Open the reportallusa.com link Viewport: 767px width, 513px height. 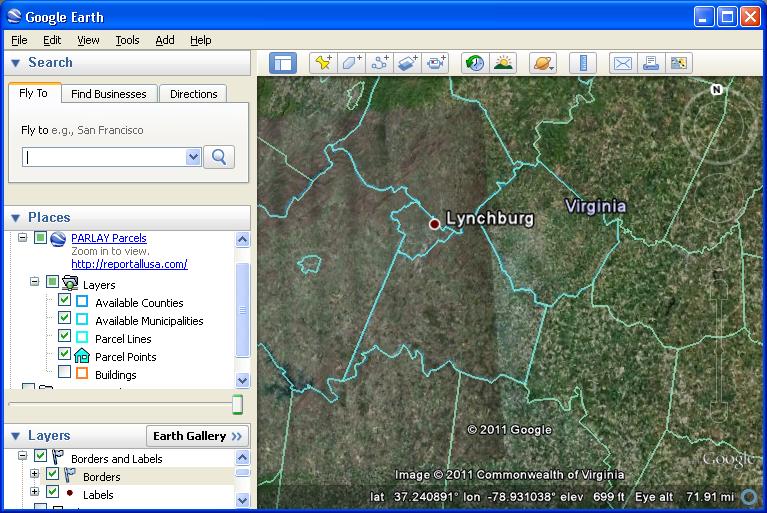click(129, 264)
